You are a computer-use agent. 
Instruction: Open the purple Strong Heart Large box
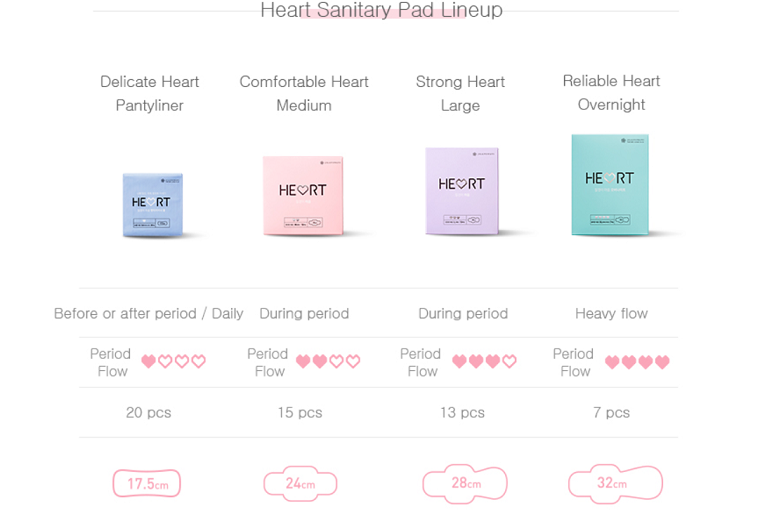(x=462, y=191)
